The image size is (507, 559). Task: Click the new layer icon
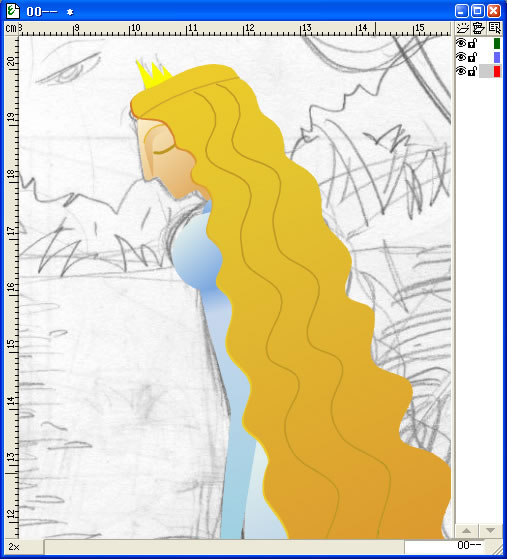(x=462, y=28)
